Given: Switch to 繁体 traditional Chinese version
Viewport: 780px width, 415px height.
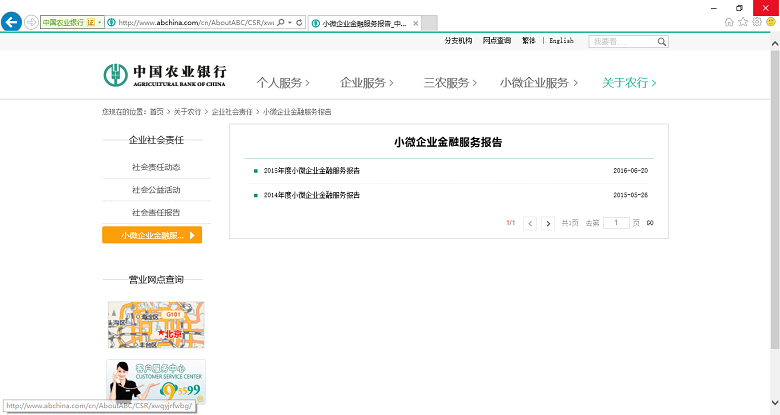Looking at the screenshot, I should point(529,41).
